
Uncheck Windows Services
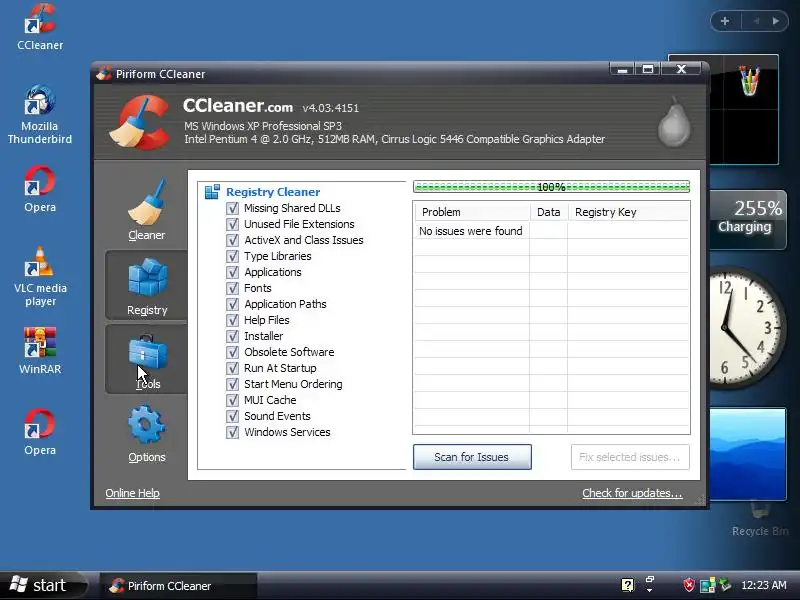232,432
